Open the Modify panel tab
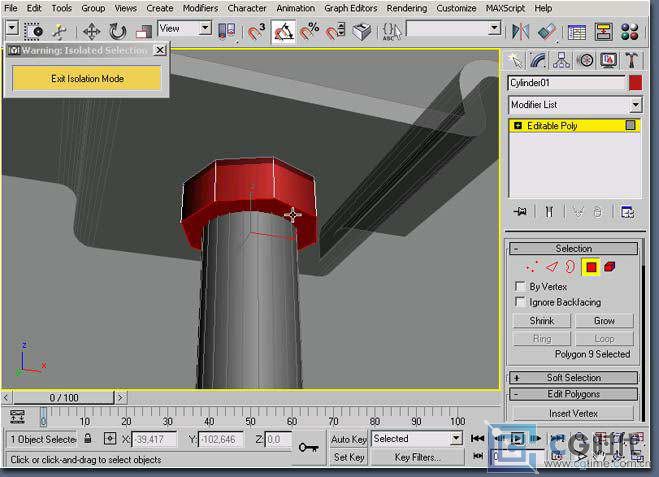 tap(538, 60)
